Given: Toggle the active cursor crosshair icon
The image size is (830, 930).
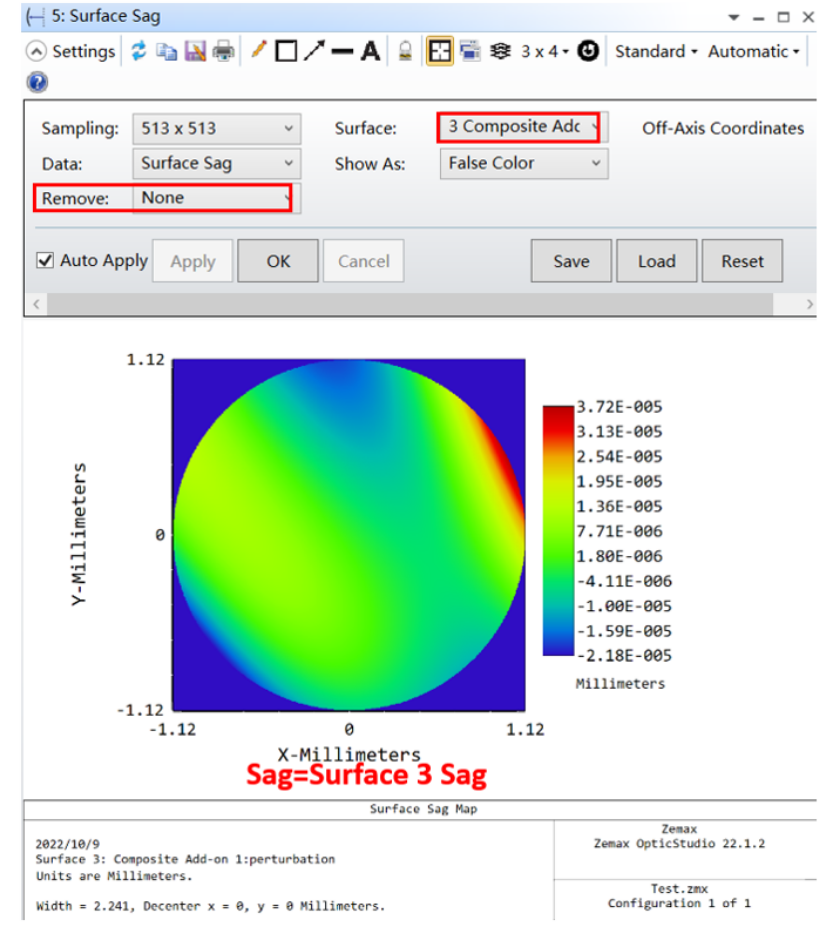Looking at the screenshot, I should pos(440,52).
